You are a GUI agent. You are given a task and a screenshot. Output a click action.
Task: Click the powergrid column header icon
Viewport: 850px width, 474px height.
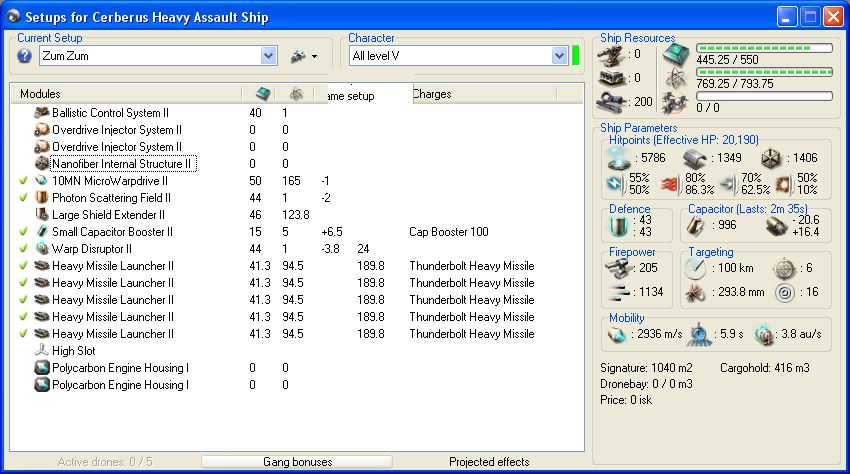tap(296, 94)
